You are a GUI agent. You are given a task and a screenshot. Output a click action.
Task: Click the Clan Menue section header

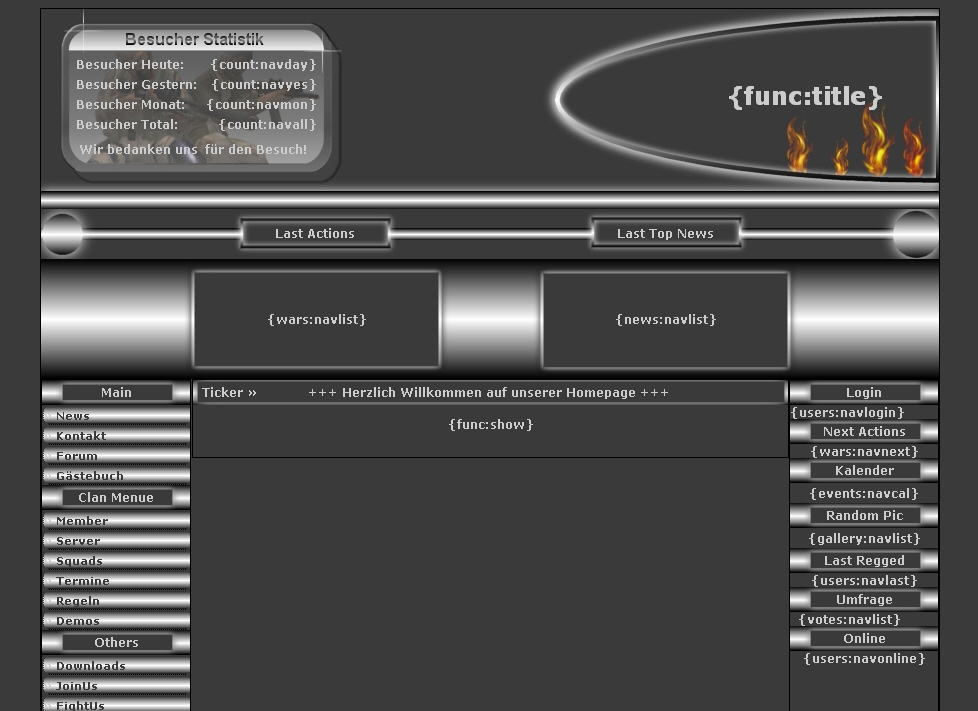[116, 497]
